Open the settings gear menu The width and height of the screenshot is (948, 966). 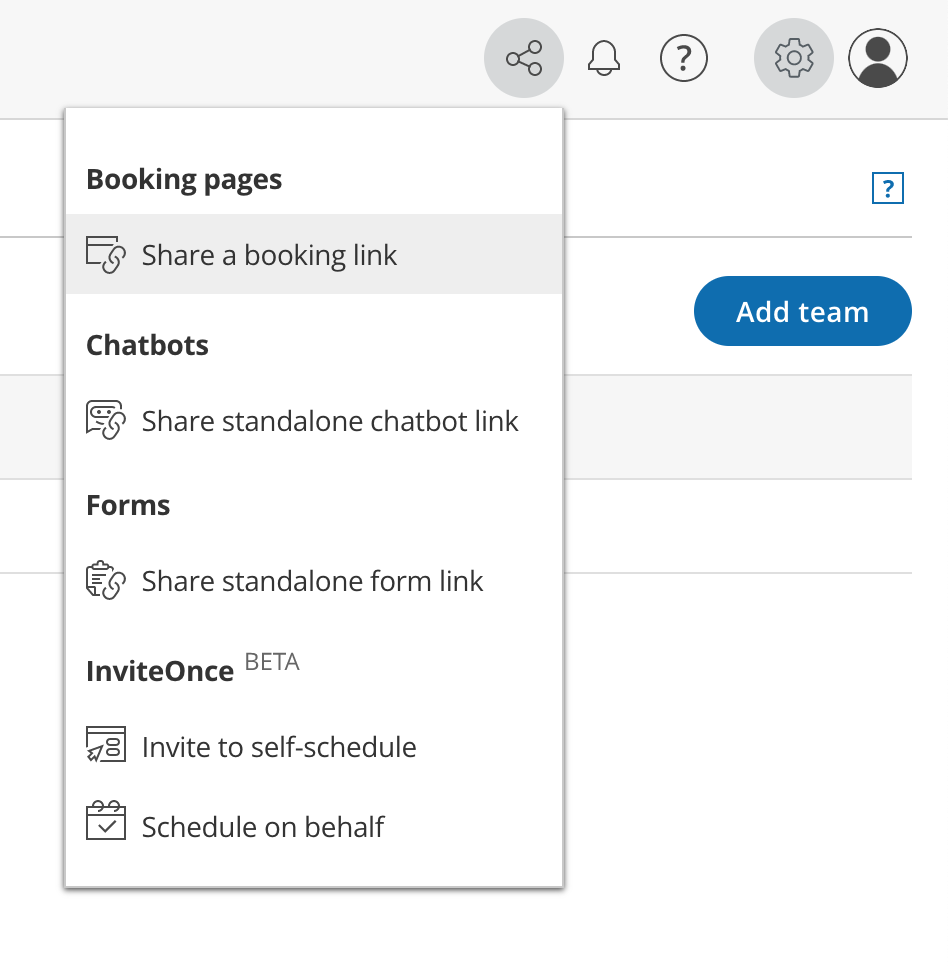click(793, 59)
